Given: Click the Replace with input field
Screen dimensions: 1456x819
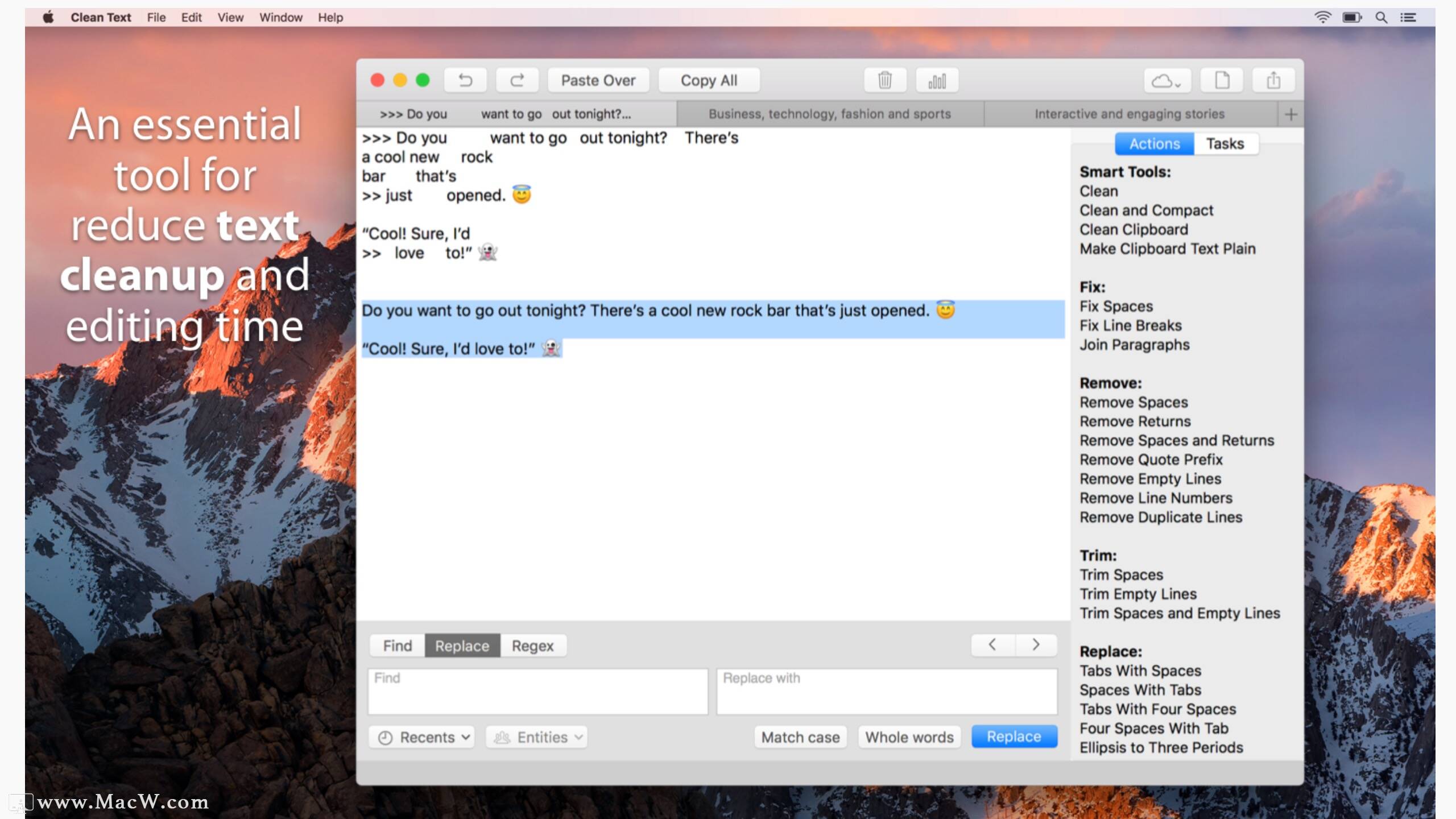Looking at the screenshot, I should coord(886,691).
